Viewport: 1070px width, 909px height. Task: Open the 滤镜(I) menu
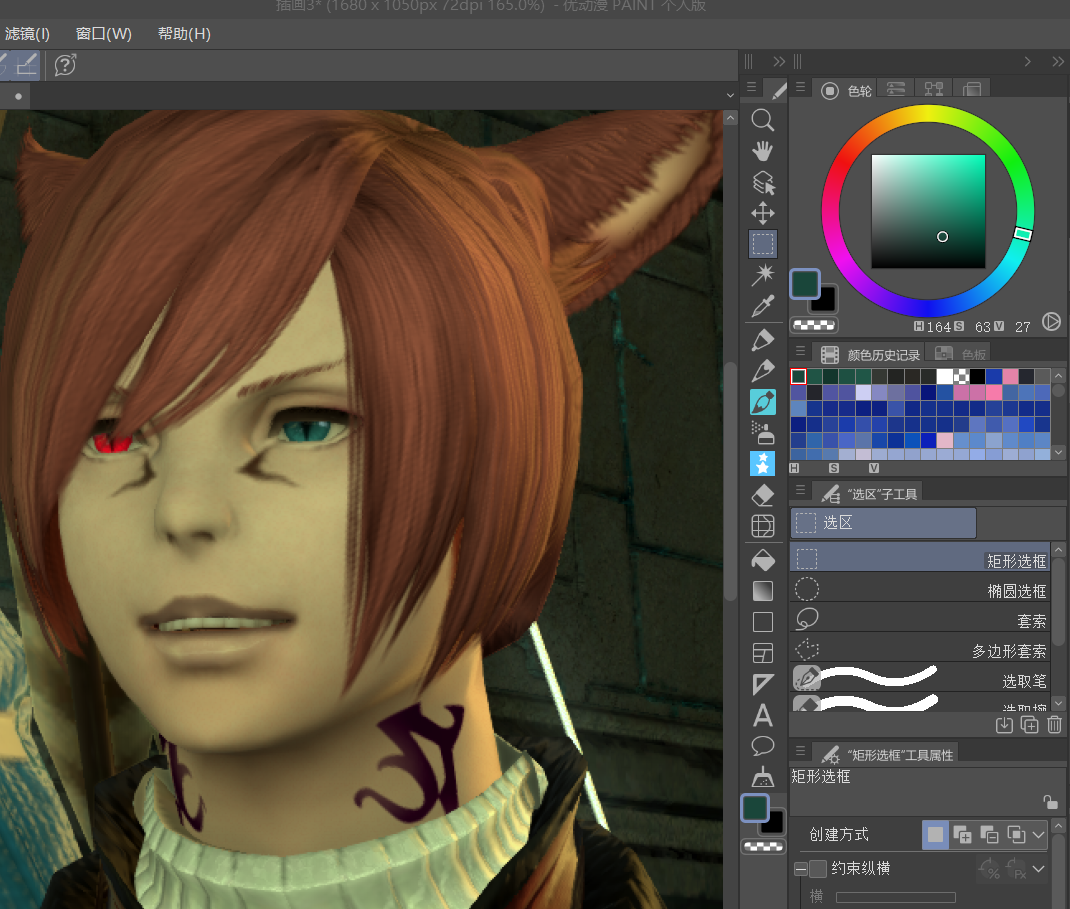(27, 33)
